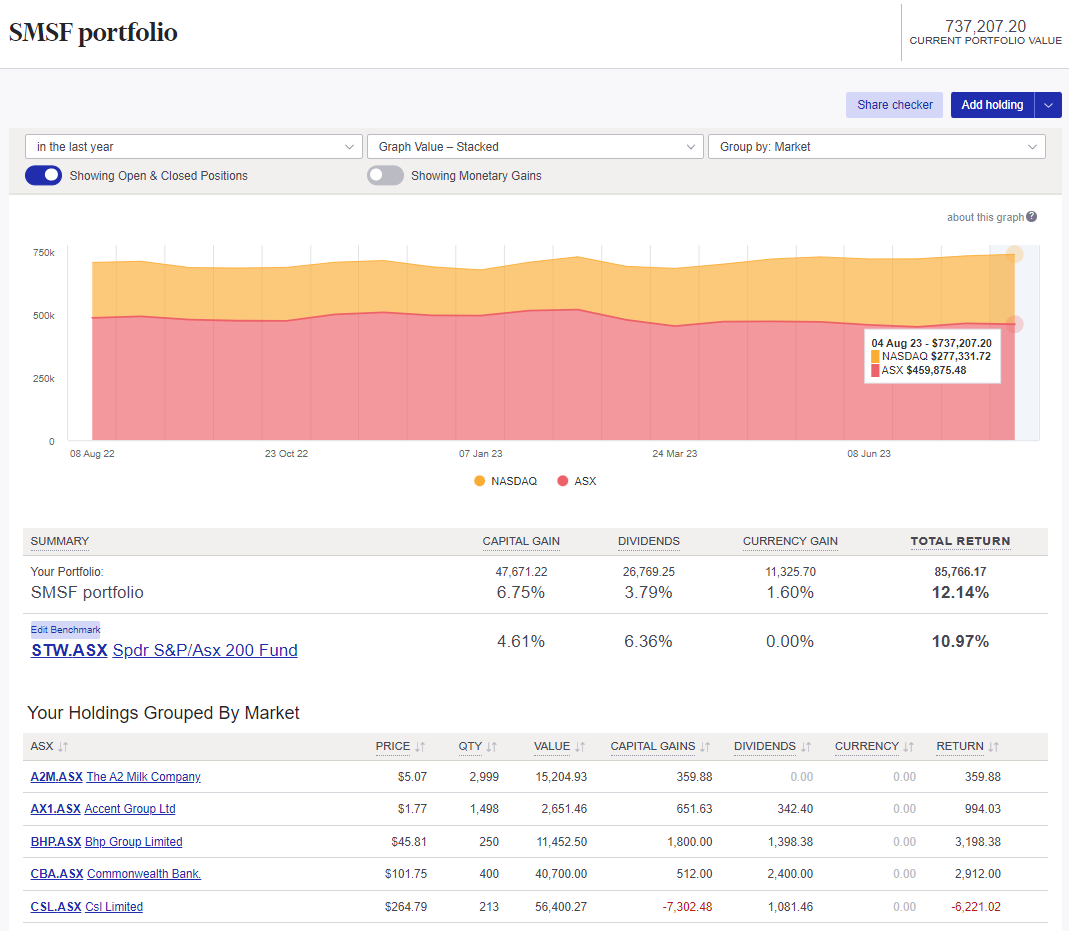Click Edit Benchmark
The width and height of the screenshot is (1069, 931).
[x=65, y=629]
